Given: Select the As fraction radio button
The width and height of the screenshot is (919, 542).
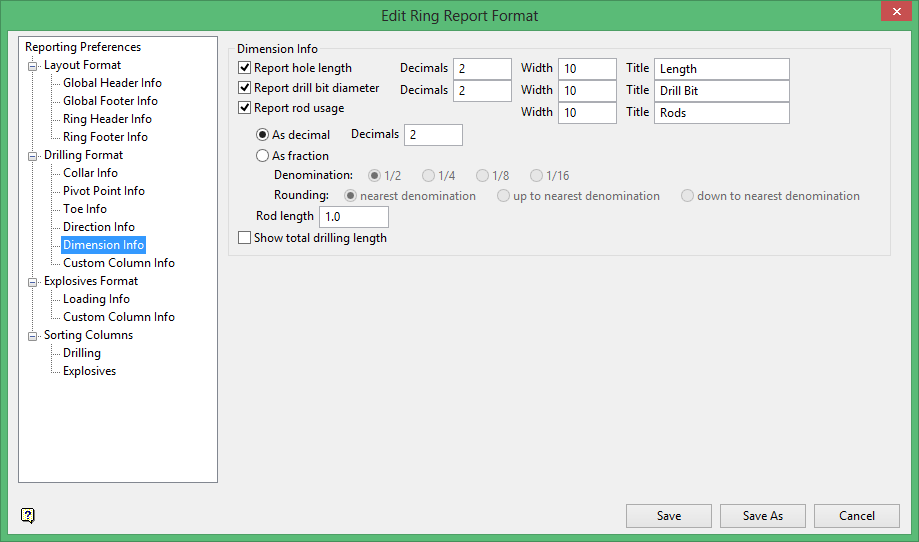Looking at the screenshot, I should [263, 156].
